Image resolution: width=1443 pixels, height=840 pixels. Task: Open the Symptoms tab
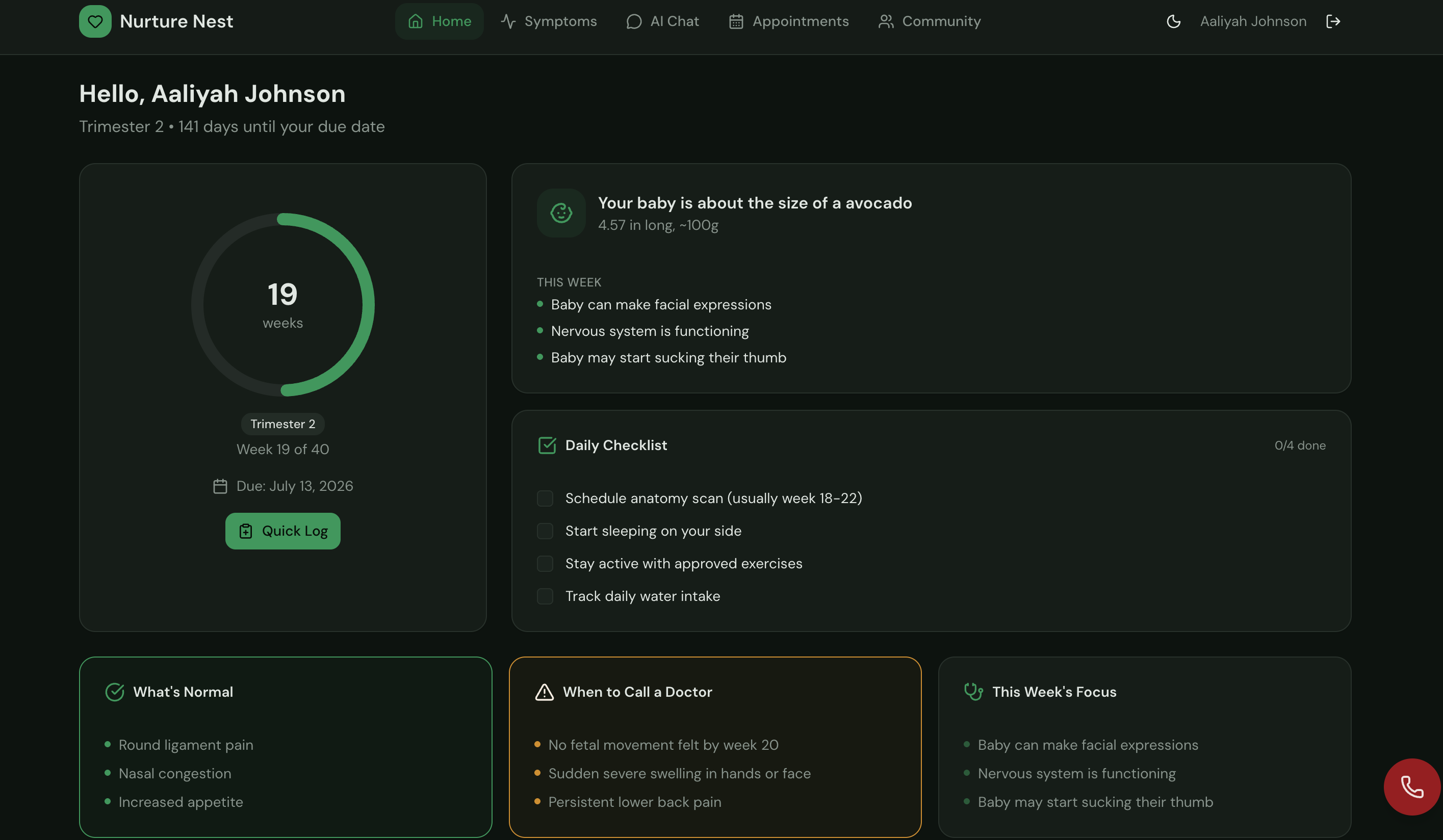point(549,21)
